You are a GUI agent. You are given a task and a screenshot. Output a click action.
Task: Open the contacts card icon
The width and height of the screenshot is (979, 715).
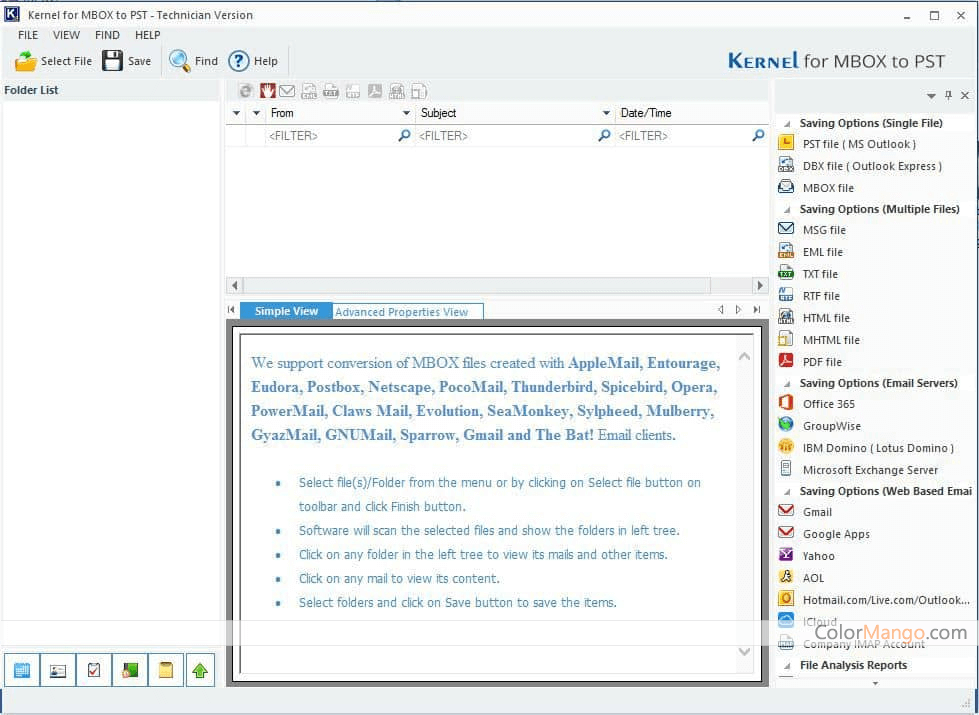(x=58, y=670)
